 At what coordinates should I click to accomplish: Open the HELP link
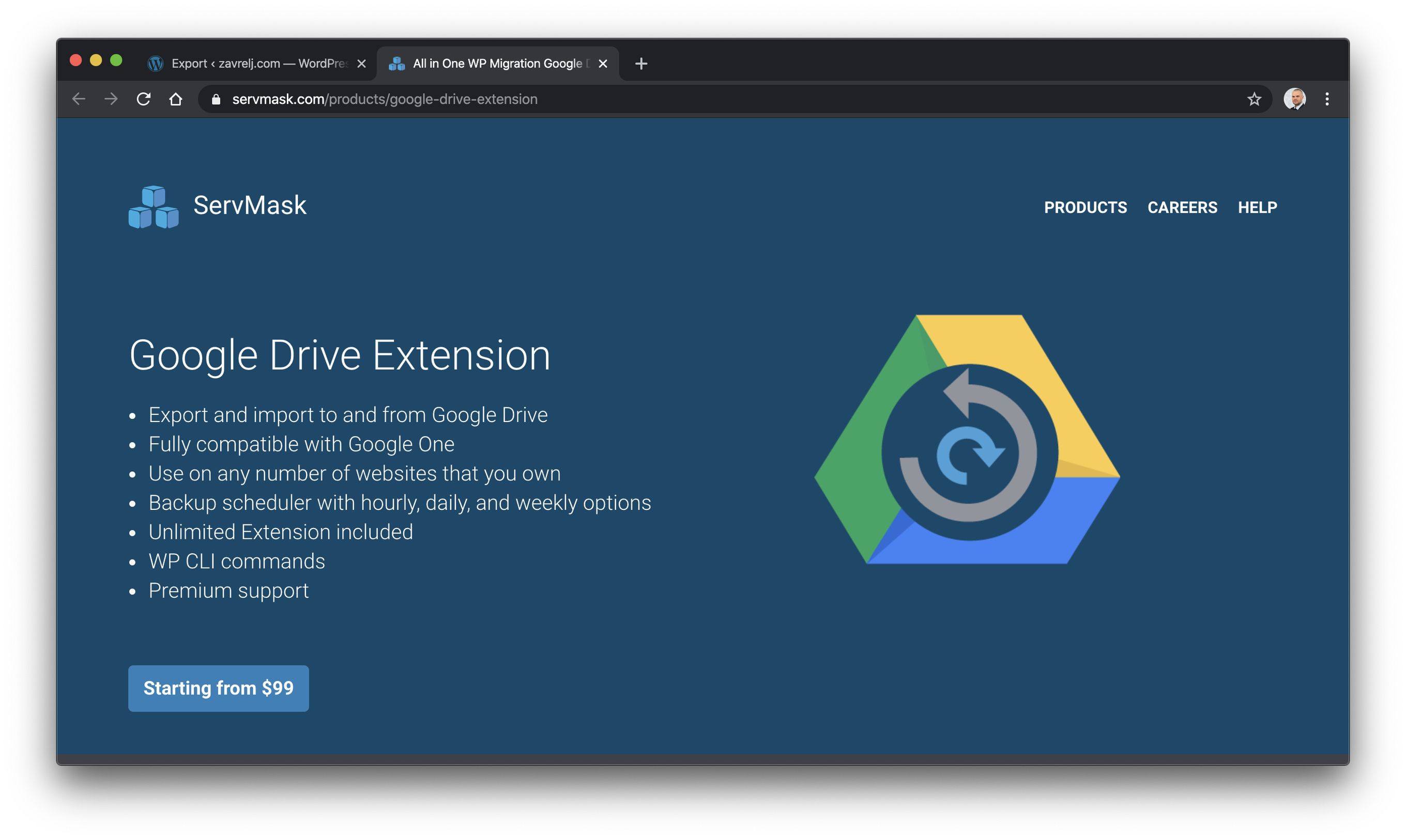[1257, 208]
